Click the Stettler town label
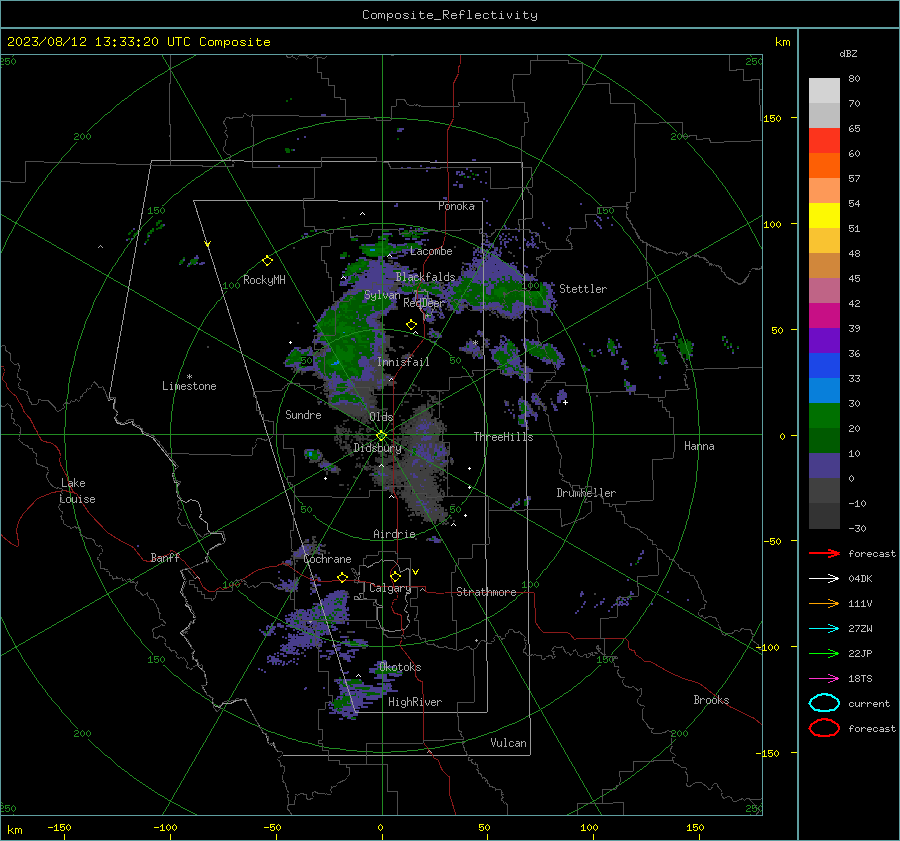Image resolution: width=900 pixels, height=841 pixels. pyautogui.click(x=583, y=289)
